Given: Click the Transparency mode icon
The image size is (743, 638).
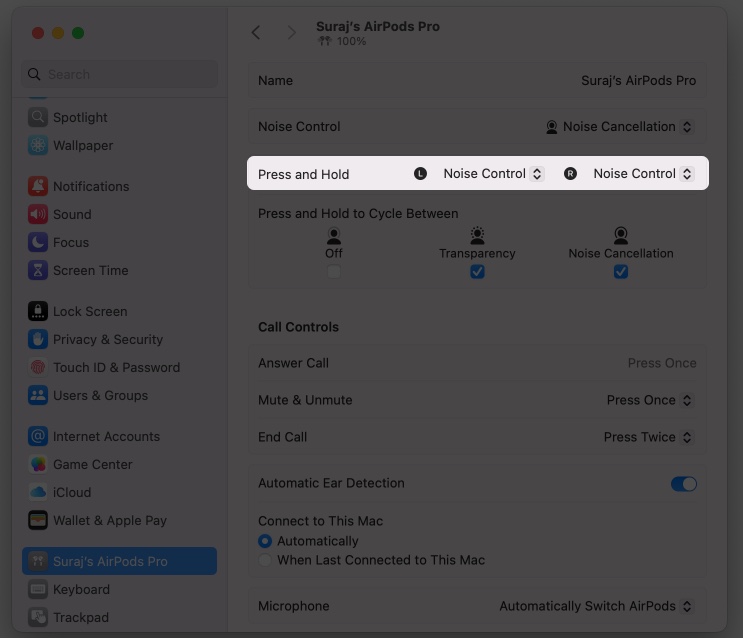Looking at the screenshot, I should pyautogui.click(x=477, y=235).
